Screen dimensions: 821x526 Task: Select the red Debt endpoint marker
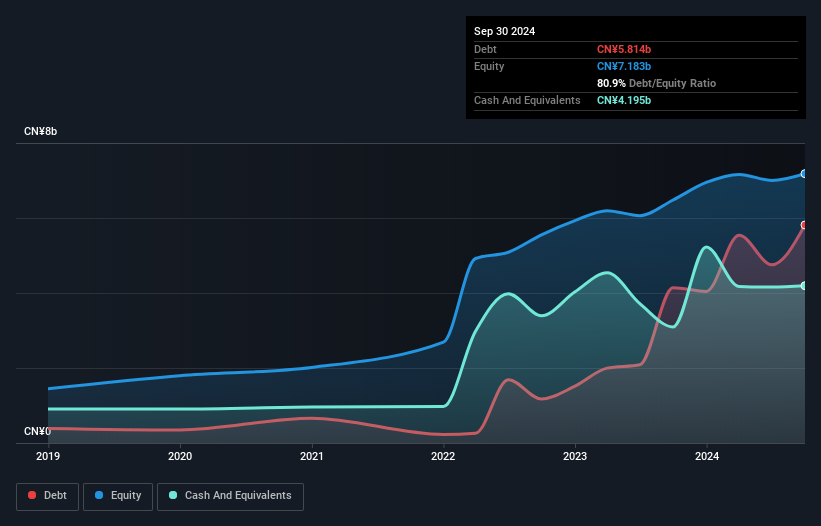(x=804, y=225)
